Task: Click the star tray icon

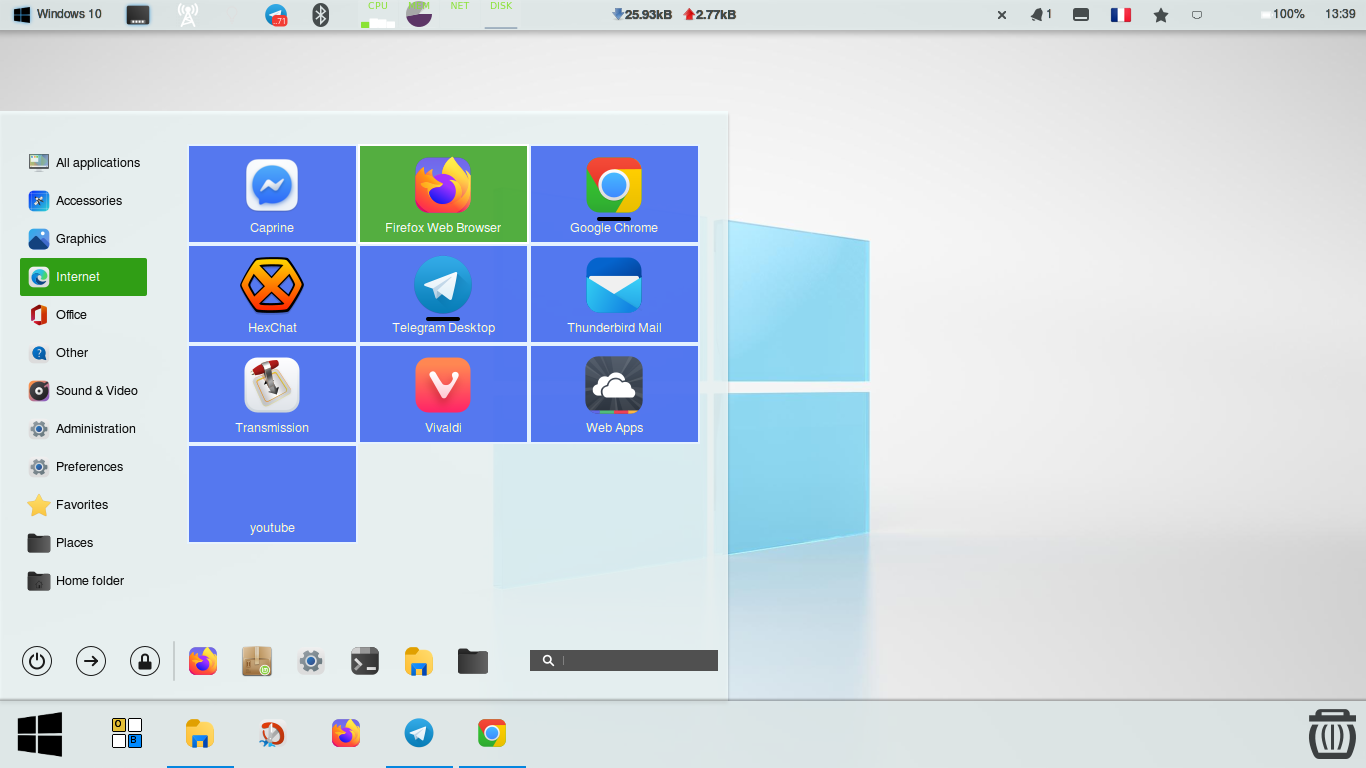Action: (1161, 15)
